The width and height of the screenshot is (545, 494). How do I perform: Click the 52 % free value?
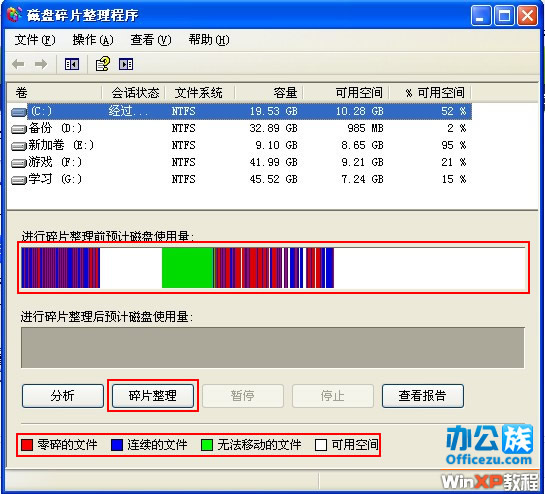click(x=454, y=111)
